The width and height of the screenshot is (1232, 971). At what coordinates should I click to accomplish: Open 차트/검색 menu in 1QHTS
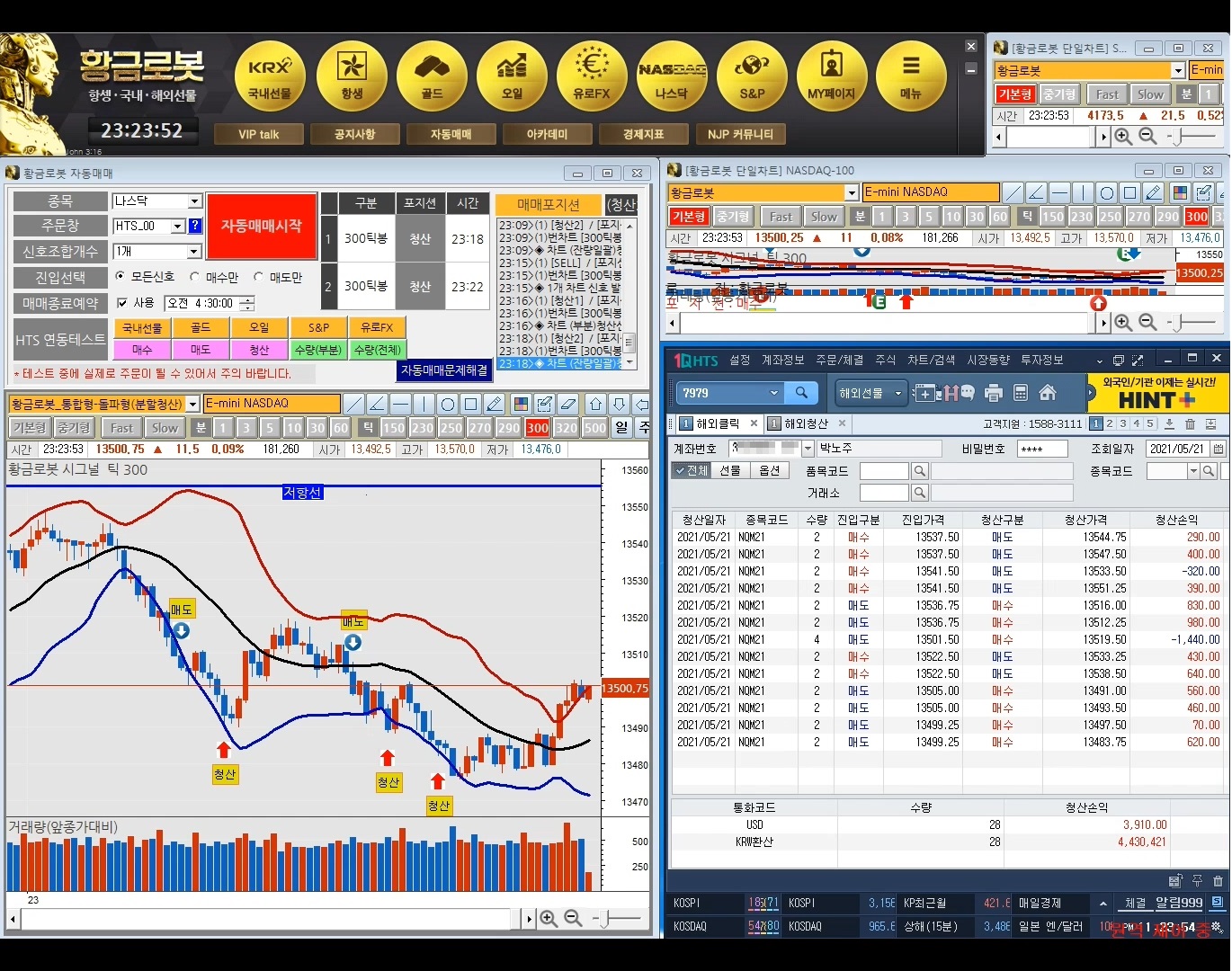coord(932,360)
